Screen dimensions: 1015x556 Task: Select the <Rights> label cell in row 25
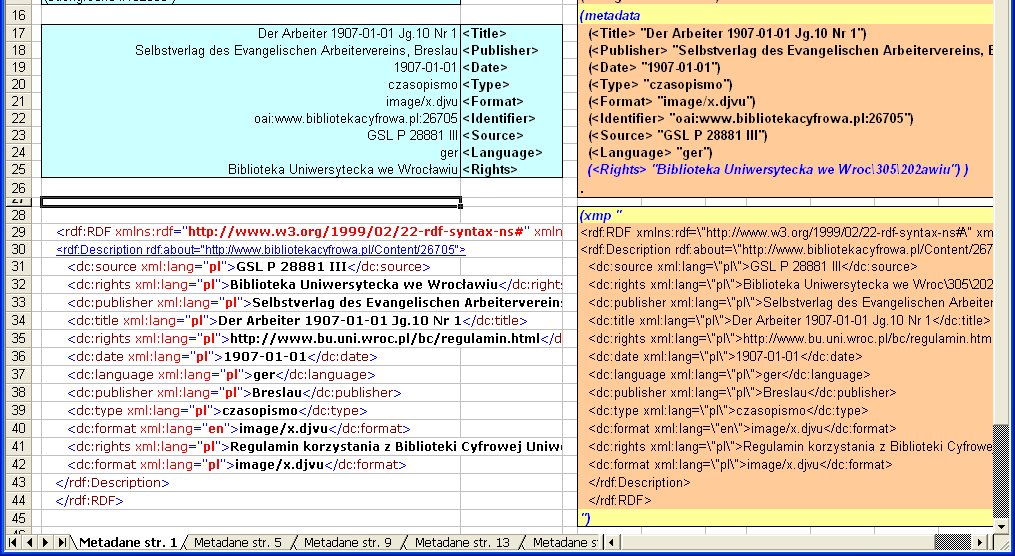pos(511,170)
